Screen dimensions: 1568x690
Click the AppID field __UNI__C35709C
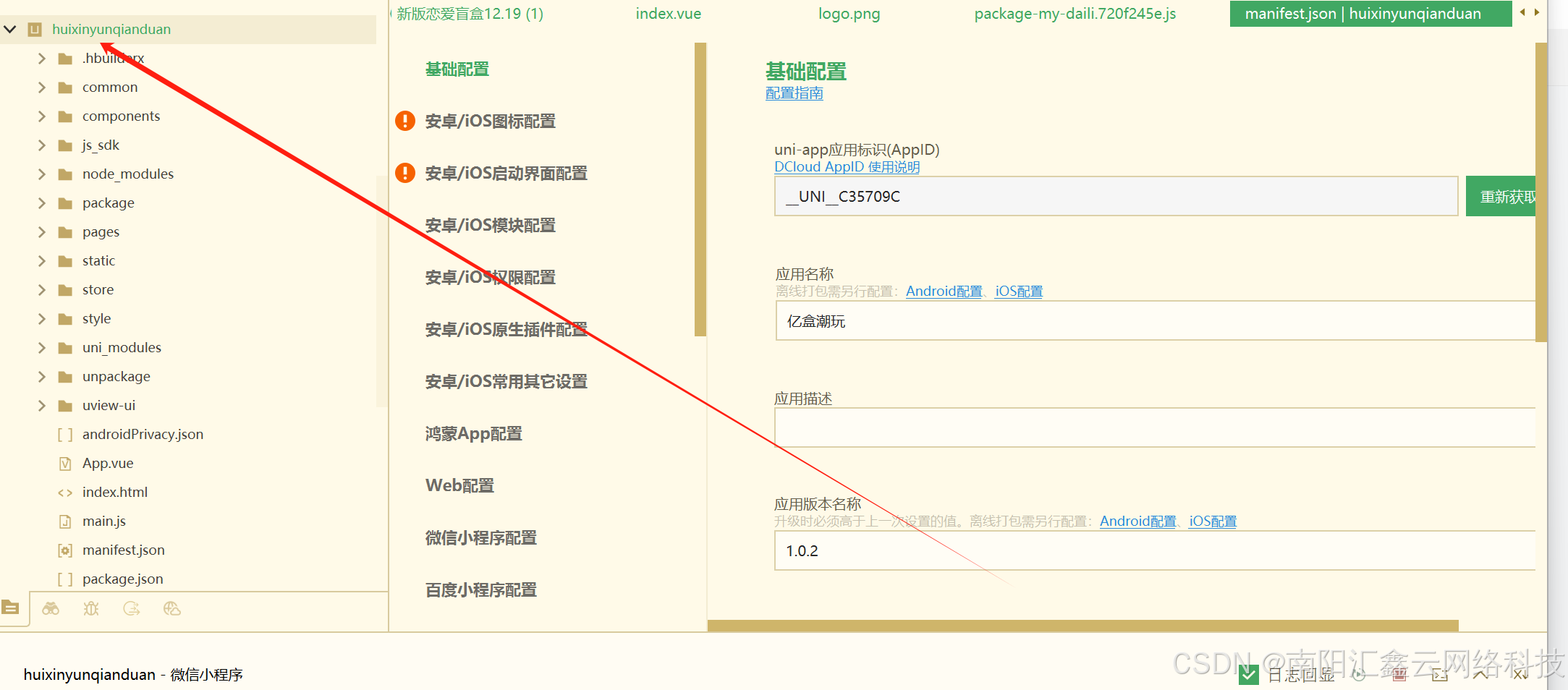pyautogui.click(x=1116, y=197)
